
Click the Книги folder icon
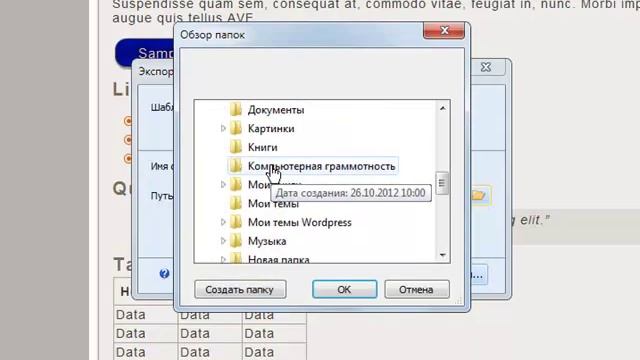(236, 147)
